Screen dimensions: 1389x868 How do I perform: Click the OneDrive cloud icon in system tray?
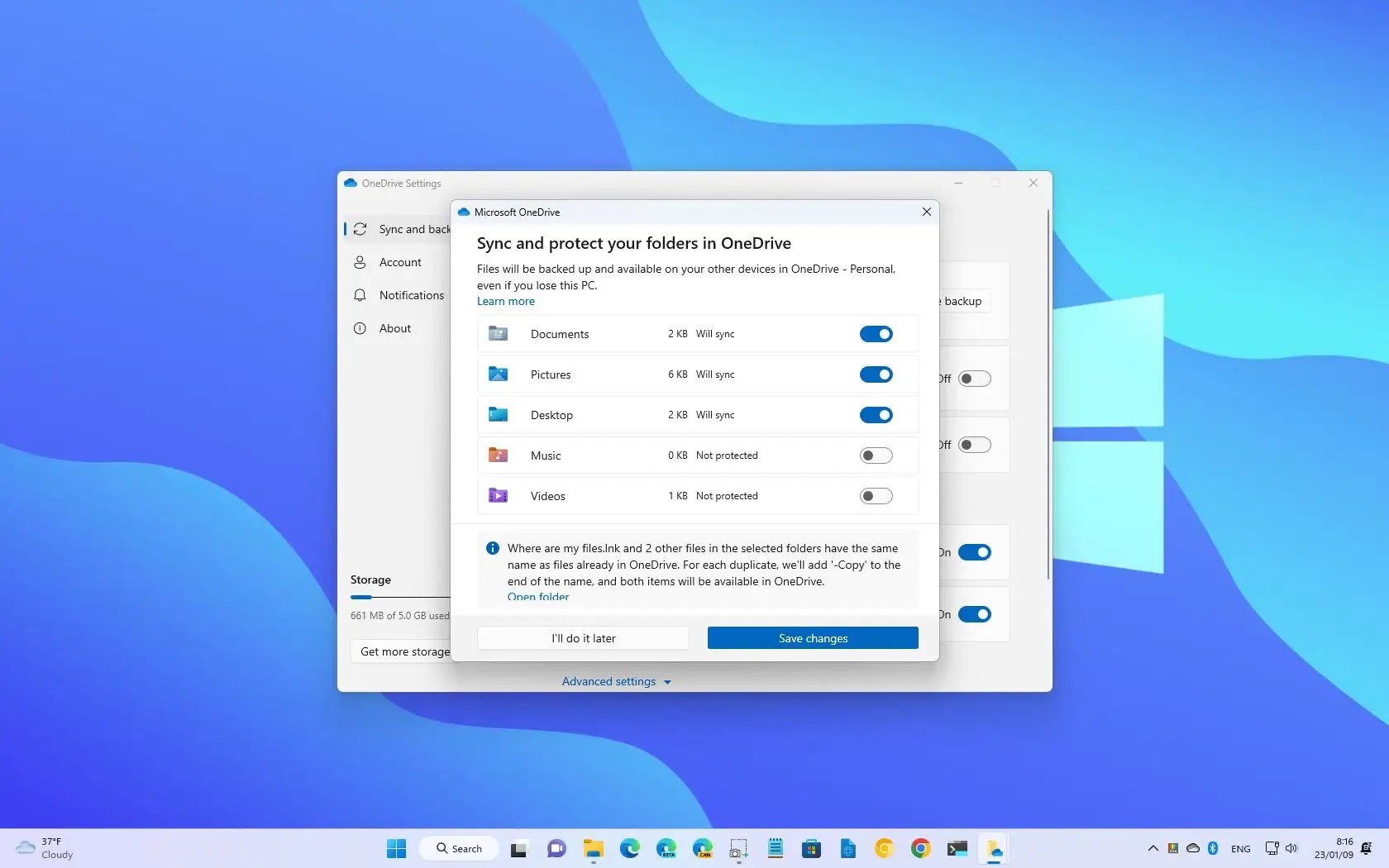point(1193,848)
